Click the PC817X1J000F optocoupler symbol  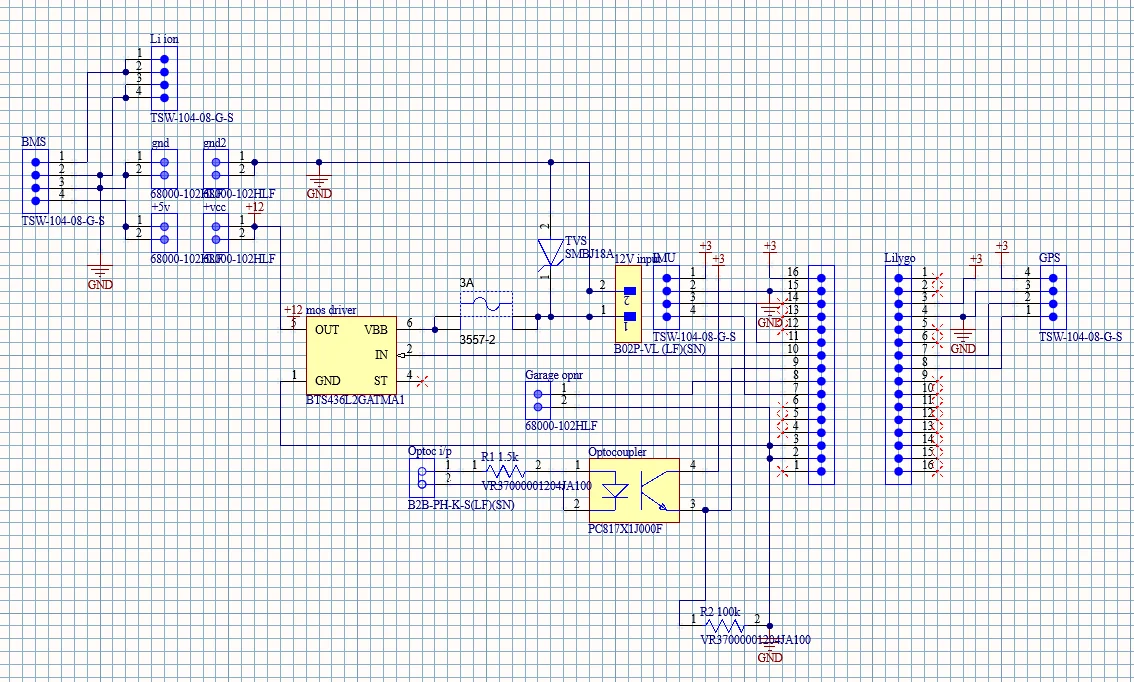pos(634,491)
